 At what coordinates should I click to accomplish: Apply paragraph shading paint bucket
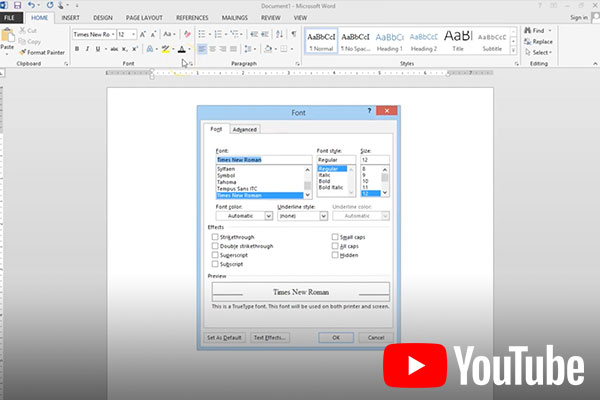268,49
